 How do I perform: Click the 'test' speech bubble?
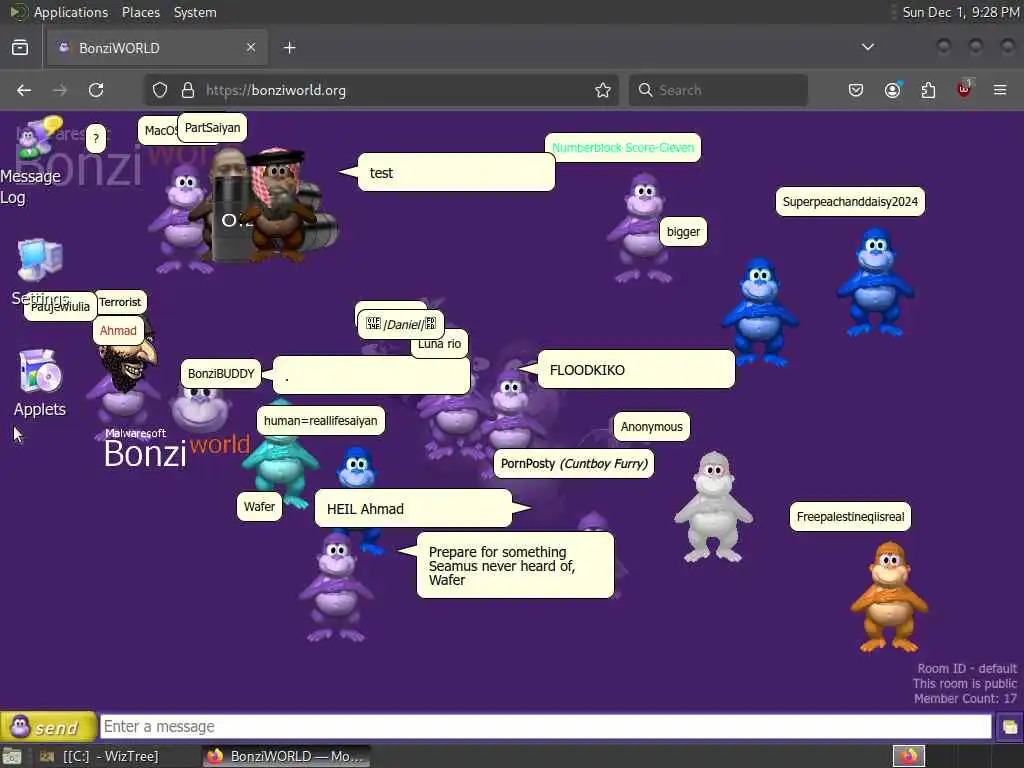pyautogui.click(x=456, y=172)
